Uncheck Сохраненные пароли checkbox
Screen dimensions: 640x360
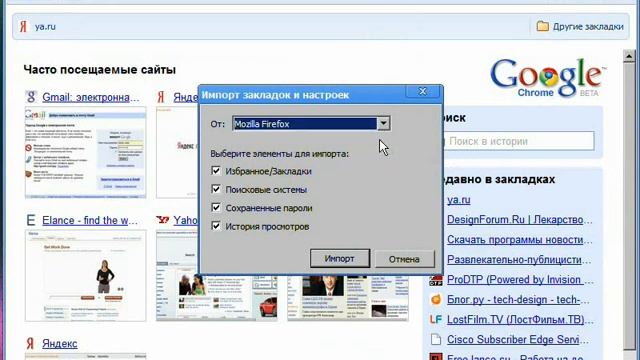216,207
